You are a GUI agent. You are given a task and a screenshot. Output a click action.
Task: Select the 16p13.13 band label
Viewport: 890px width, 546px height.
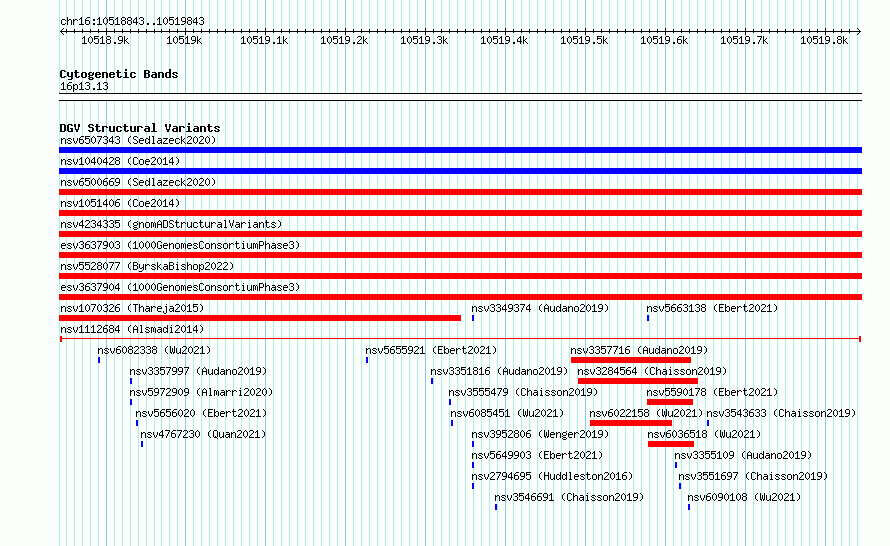coord(84,86)
